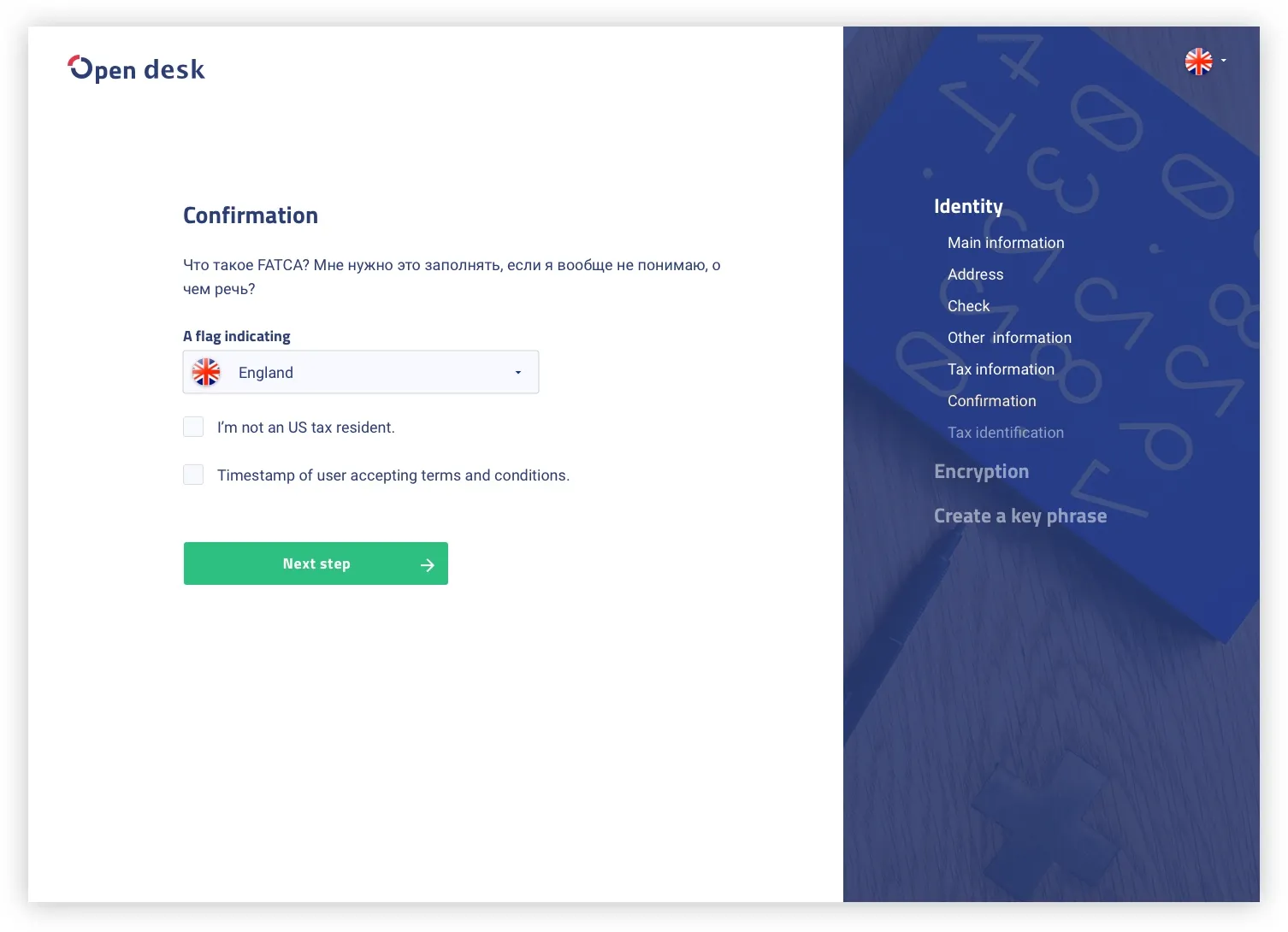1288x932 pixels.
Task: Click the UK flag language icon
Action: 1198,62
